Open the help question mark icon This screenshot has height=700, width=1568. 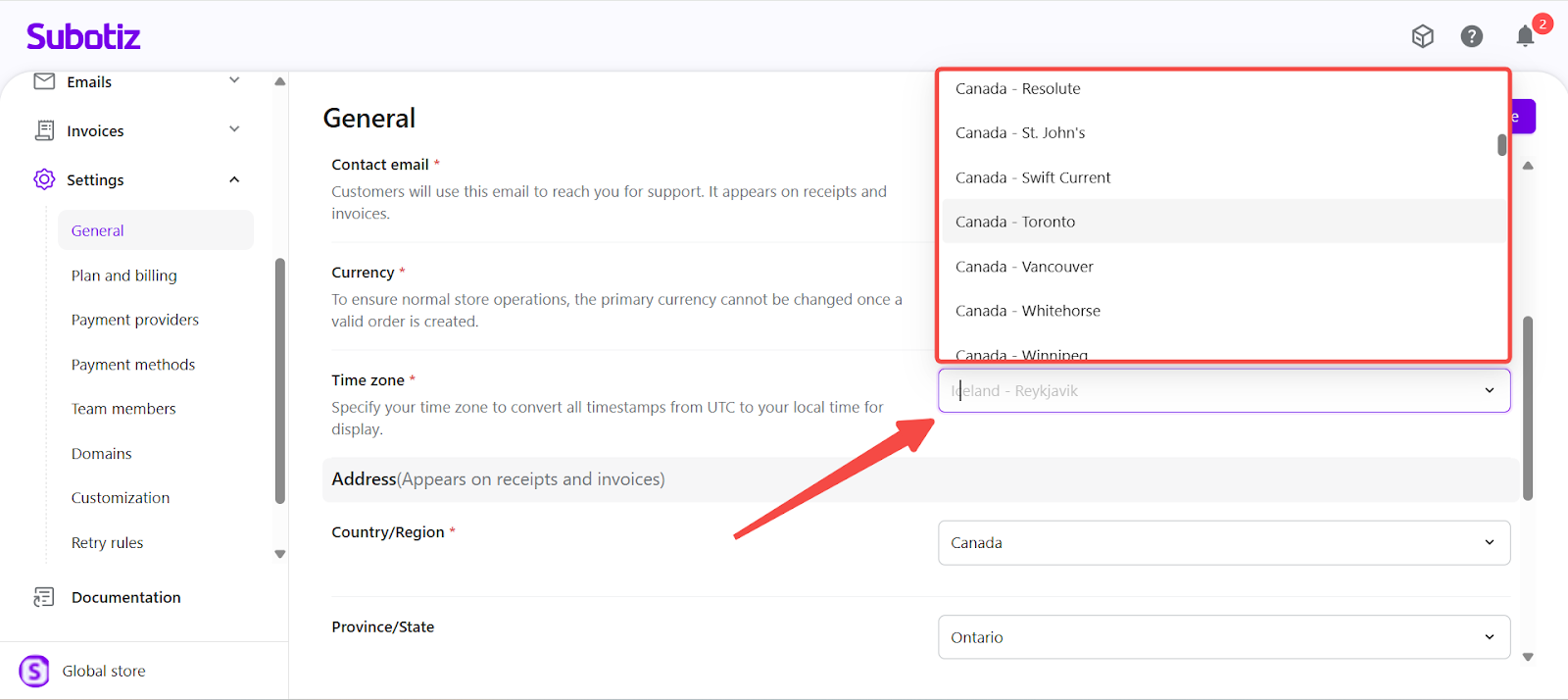tap(1471, 36)
